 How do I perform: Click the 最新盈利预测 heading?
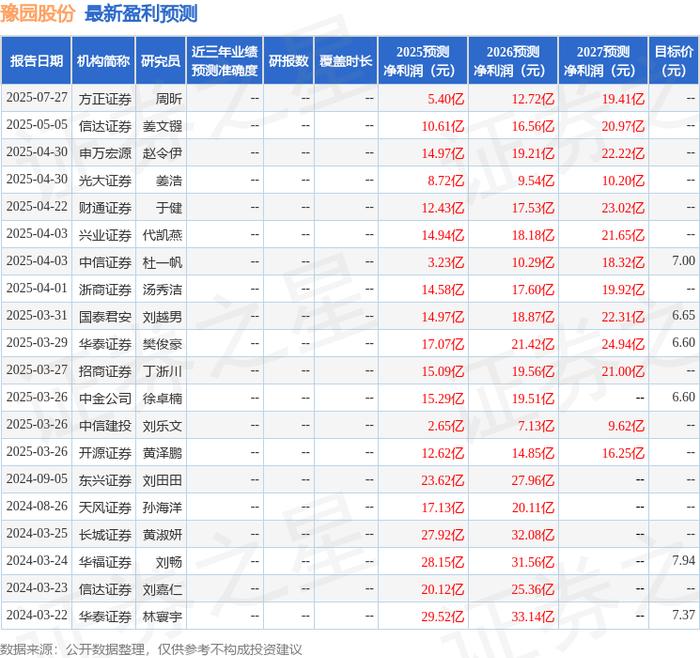point(141,13)
